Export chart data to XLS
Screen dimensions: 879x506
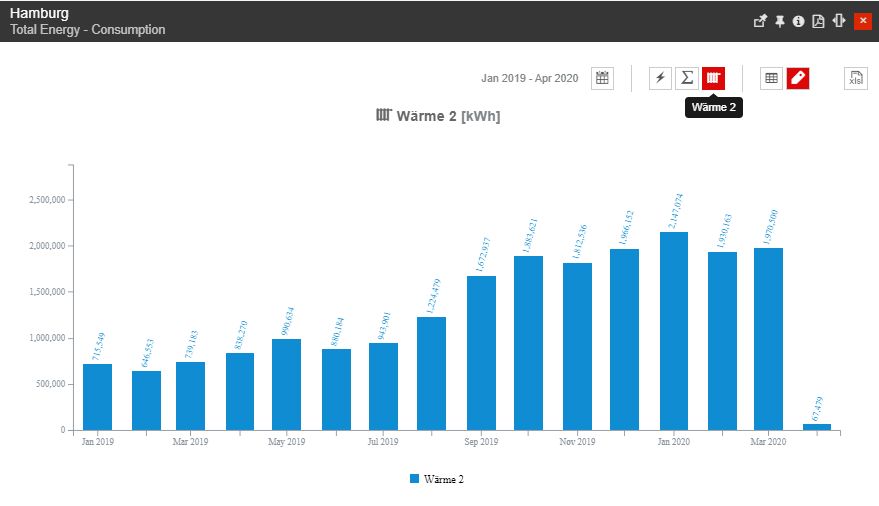855,79
